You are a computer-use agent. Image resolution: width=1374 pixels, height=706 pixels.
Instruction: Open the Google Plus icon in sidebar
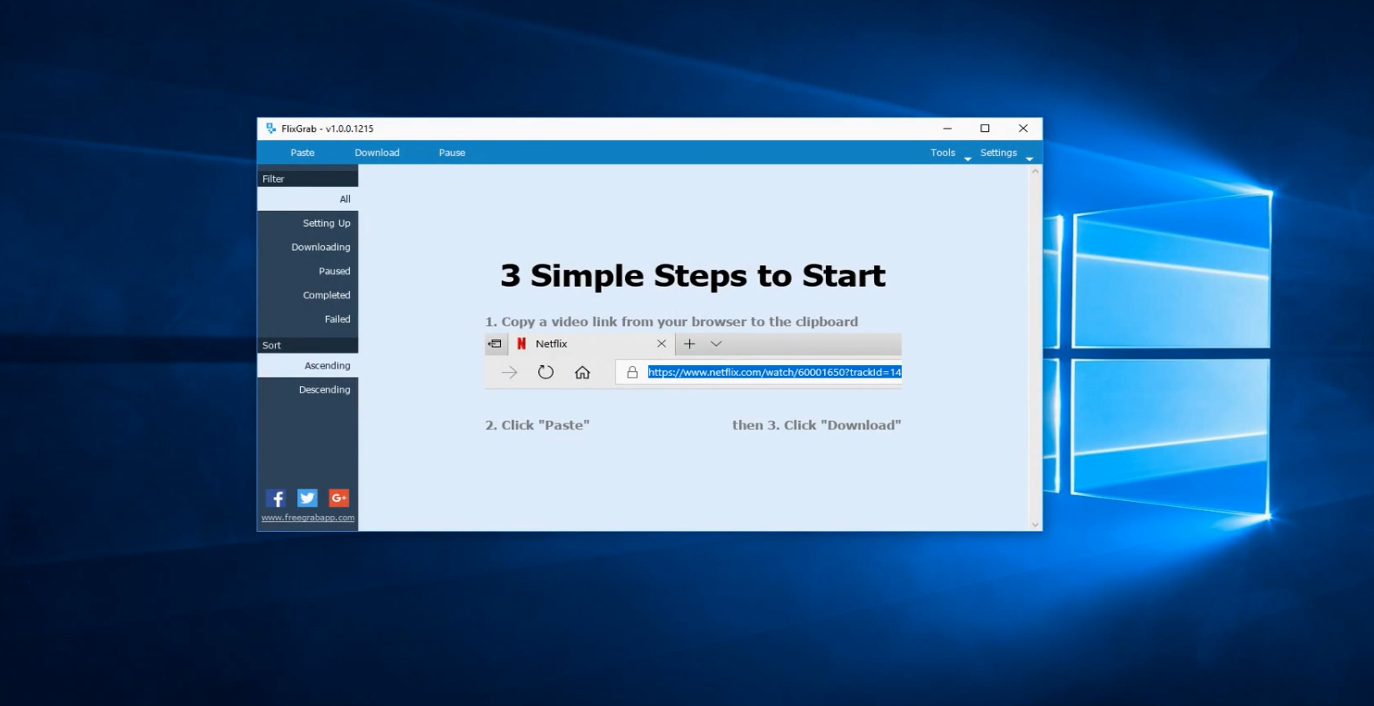(339, 498)
